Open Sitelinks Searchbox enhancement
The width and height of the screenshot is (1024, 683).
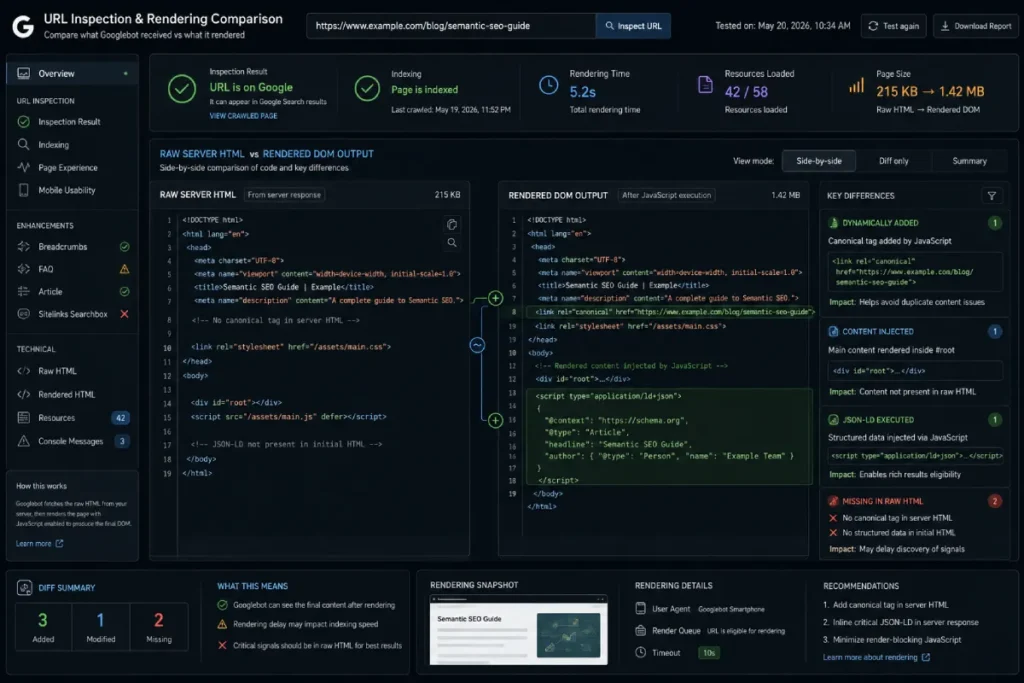point(72,314)
